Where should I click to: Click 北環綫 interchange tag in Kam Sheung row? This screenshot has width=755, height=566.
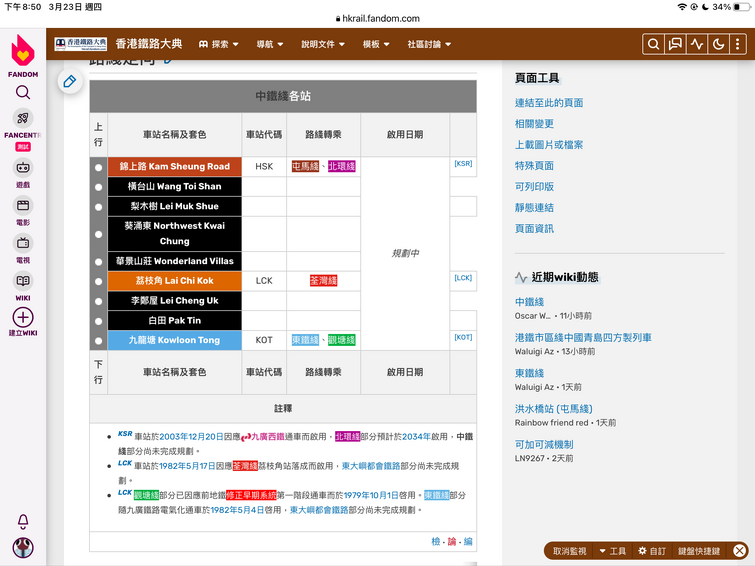coord(341,167)
